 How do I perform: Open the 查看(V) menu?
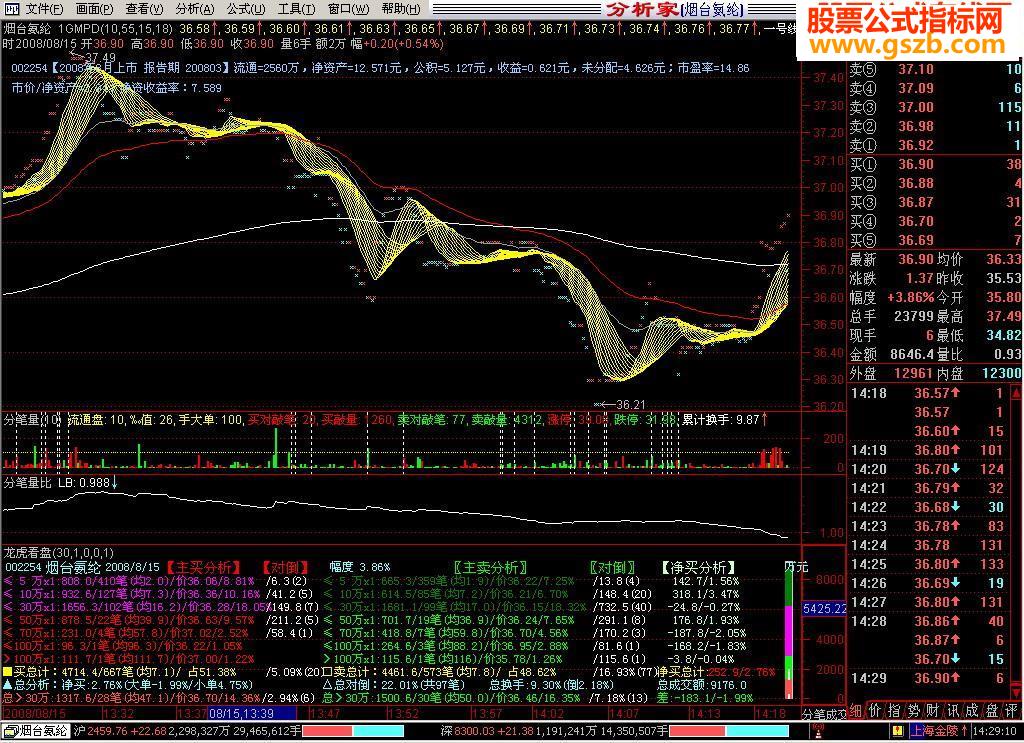click(x=144, y=9)
